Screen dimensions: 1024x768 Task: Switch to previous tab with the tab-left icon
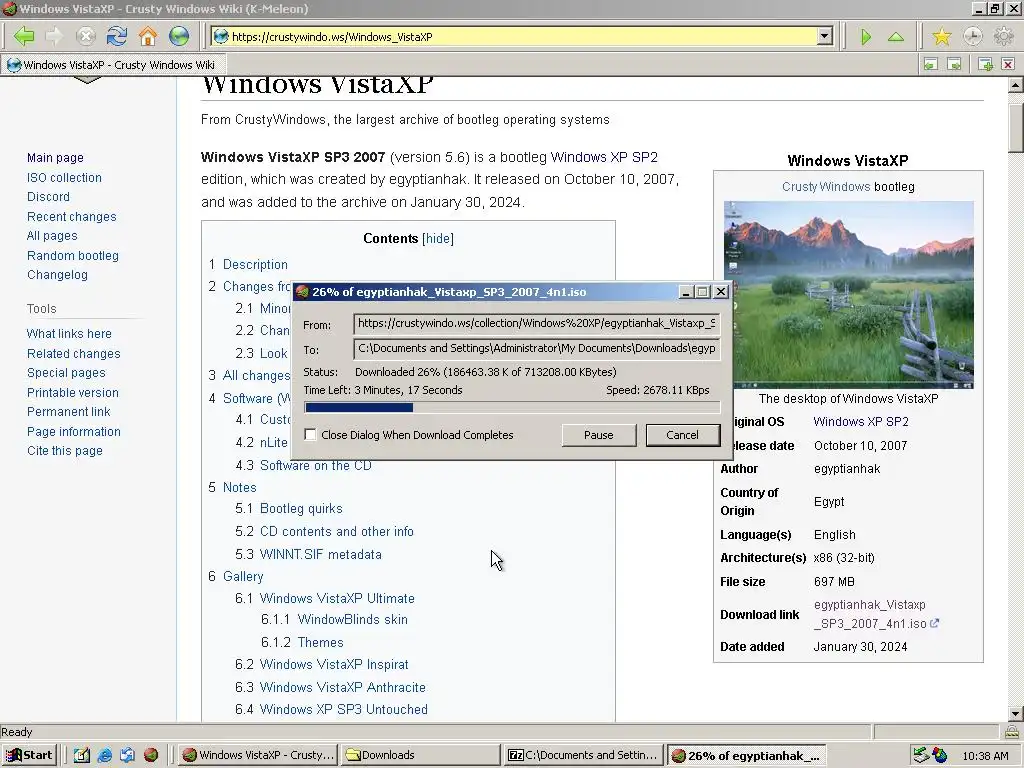pos(931,65)
